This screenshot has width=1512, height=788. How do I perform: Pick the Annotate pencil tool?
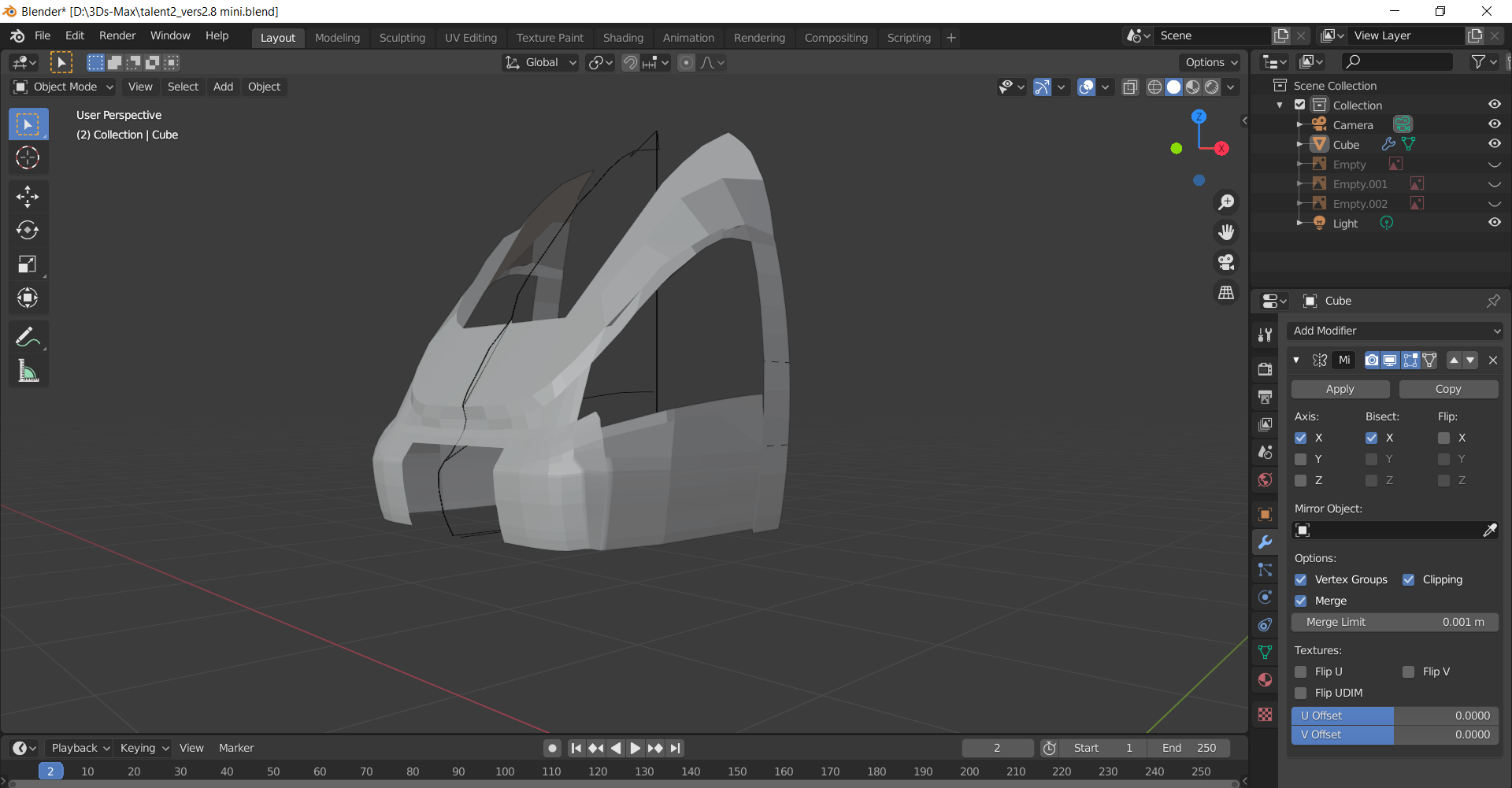(x=28, y=337)
